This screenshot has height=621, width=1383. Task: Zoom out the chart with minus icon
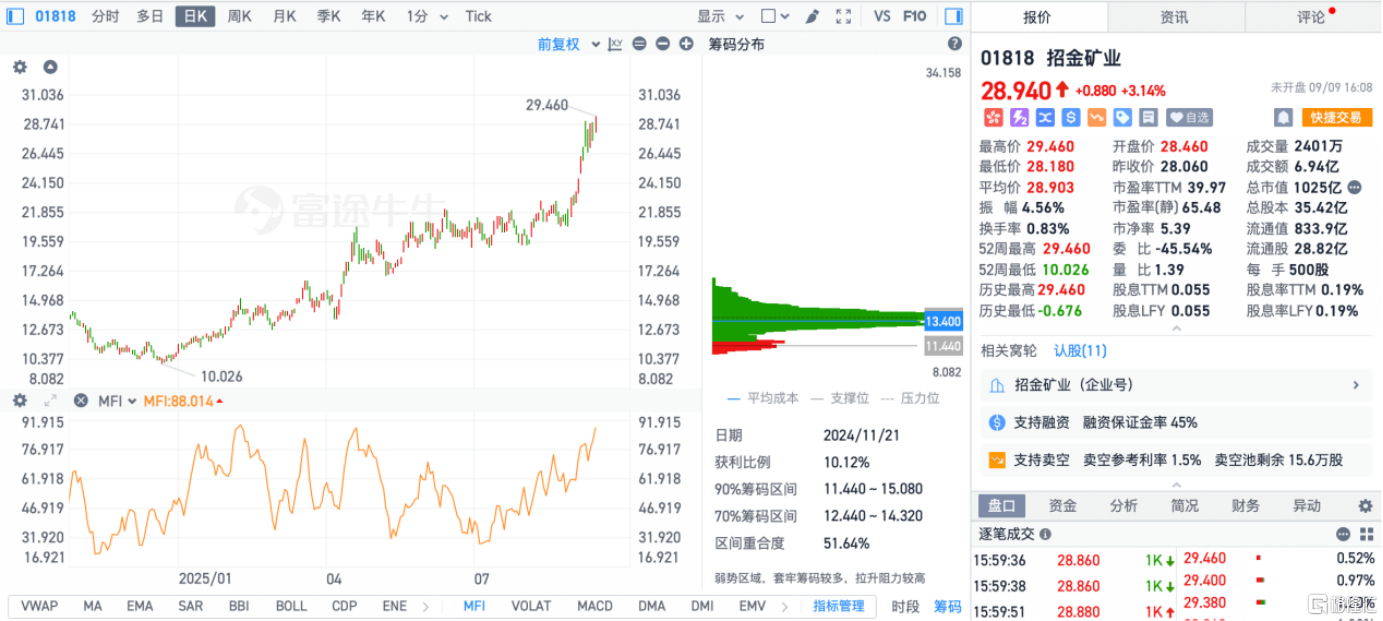[x=662, y=44]
